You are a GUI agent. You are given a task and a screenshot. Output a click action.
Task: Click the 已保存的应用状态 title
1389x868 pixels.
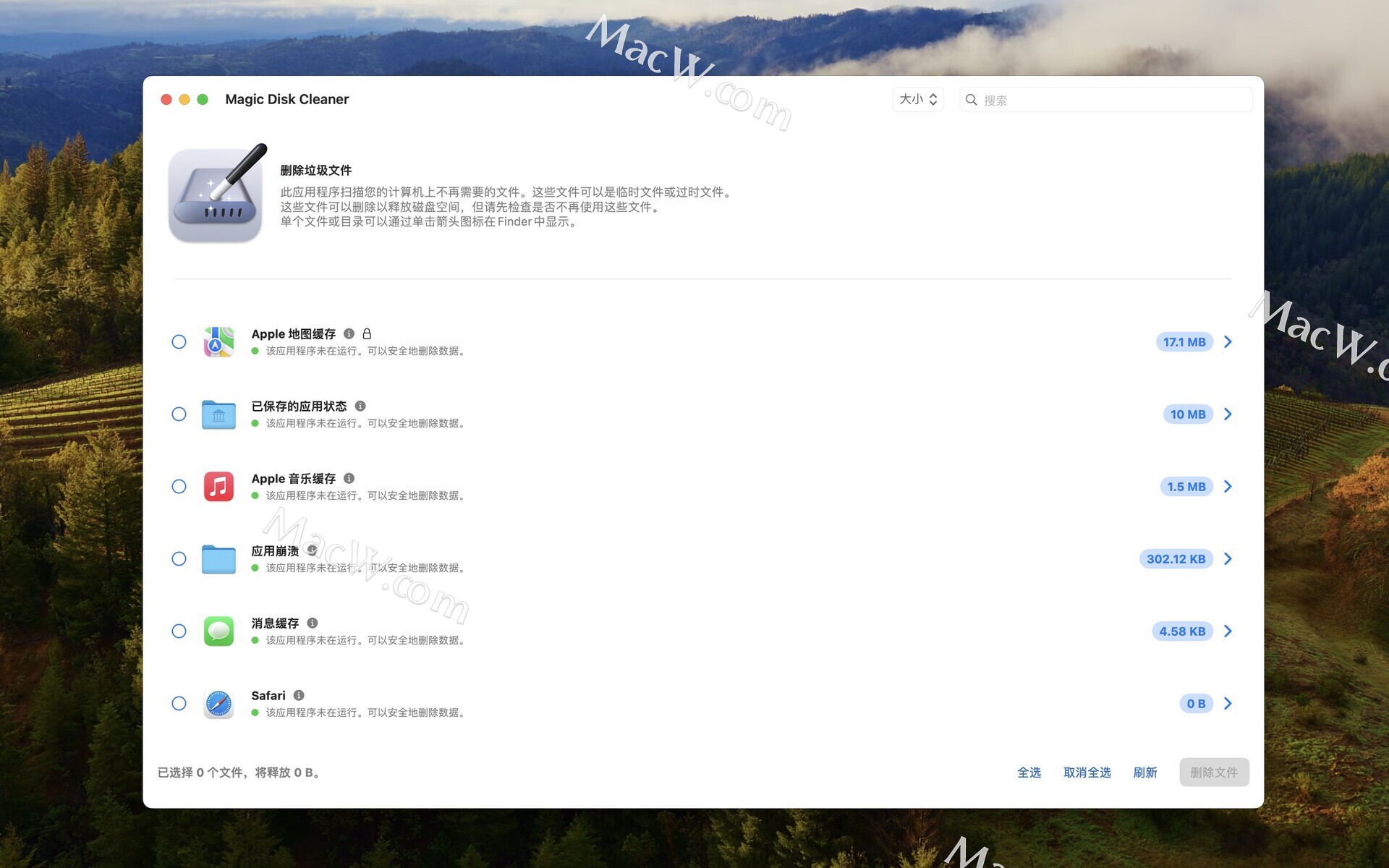299,406
